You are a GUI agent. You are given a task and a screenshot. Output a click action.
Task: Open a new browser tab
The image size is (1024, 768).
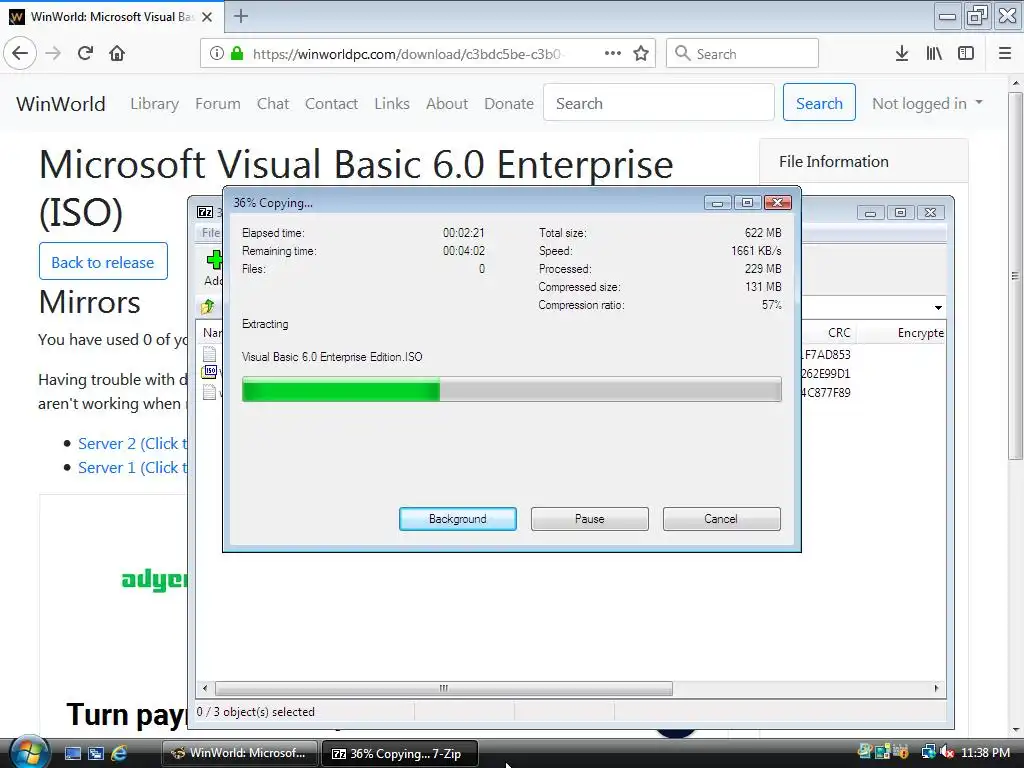240,16
